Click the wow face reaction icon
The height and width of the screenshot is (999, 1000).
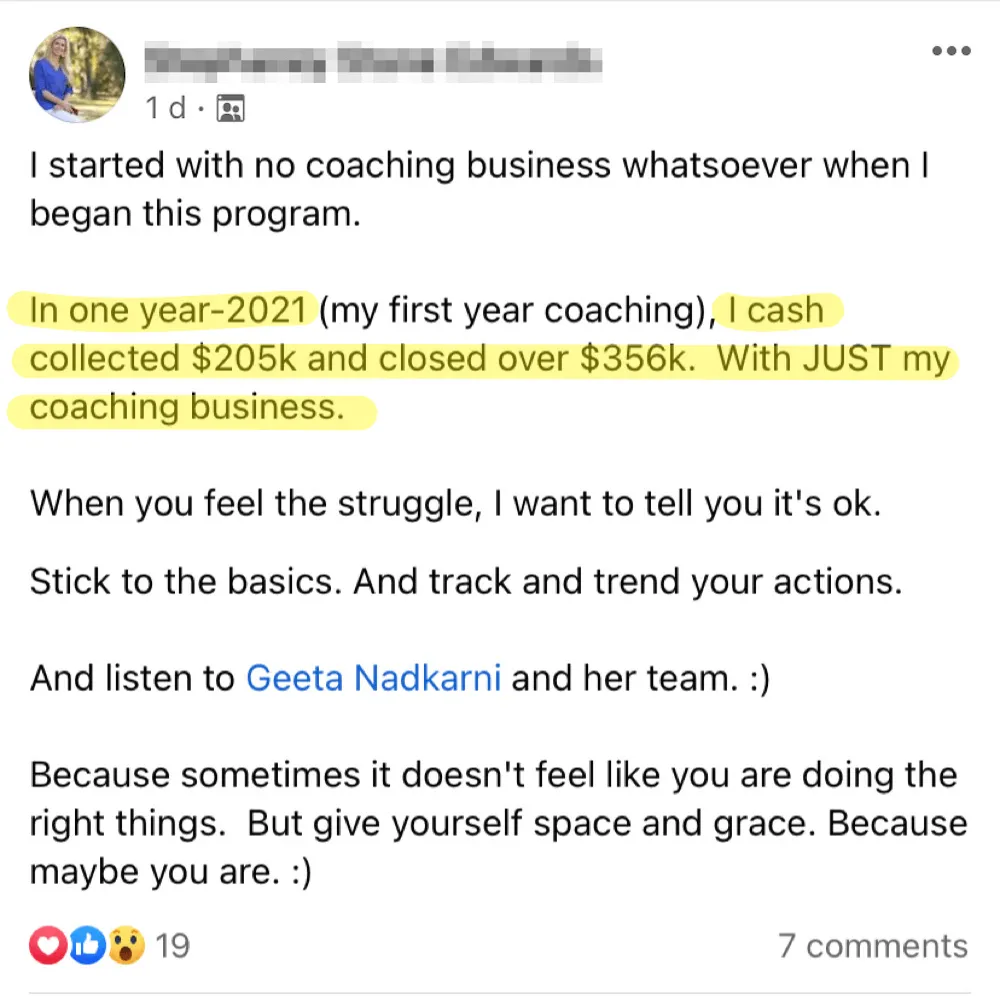[126, 945]
